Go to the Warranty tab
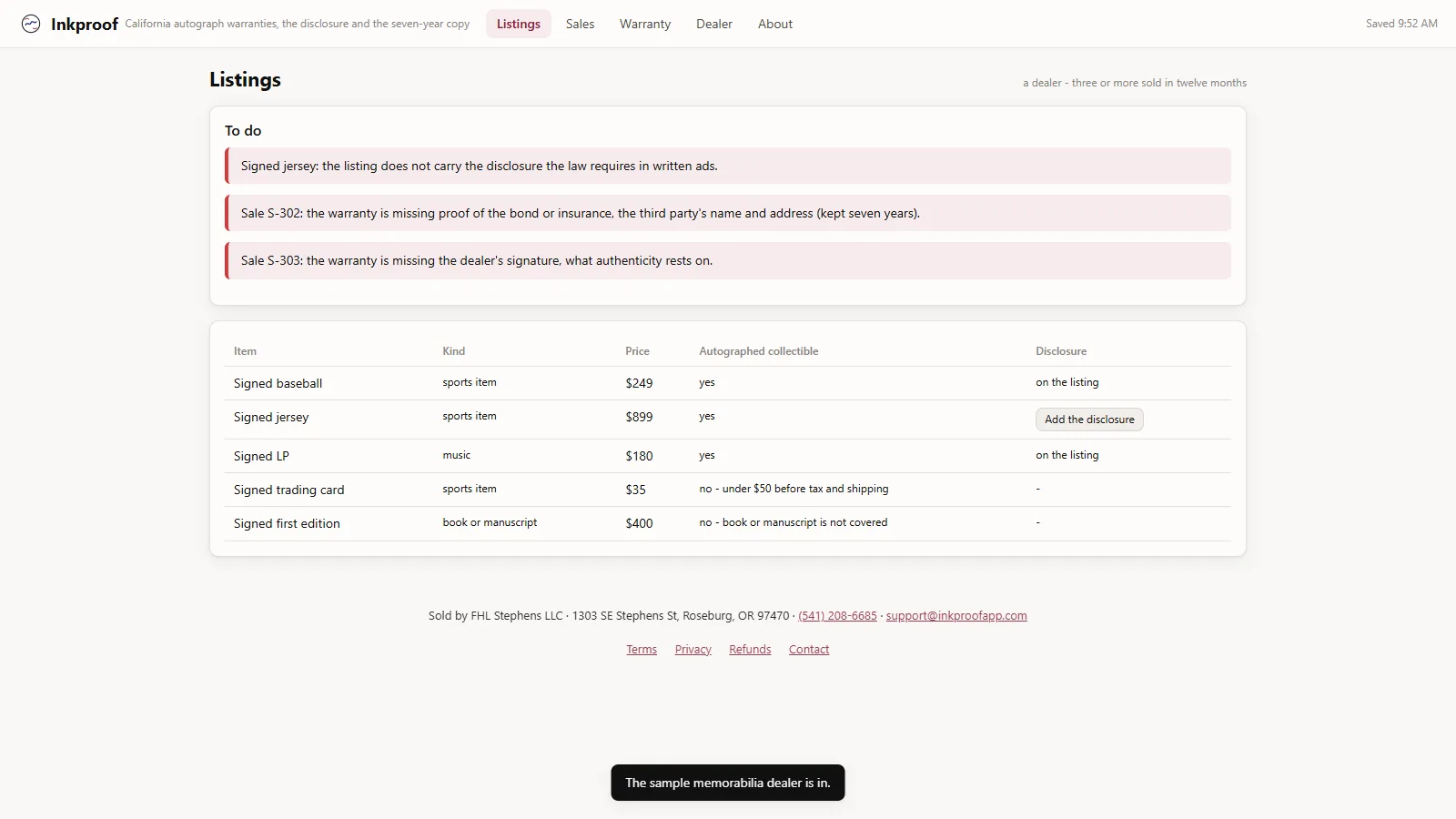 pyautogui.click(x=645, y=24)
